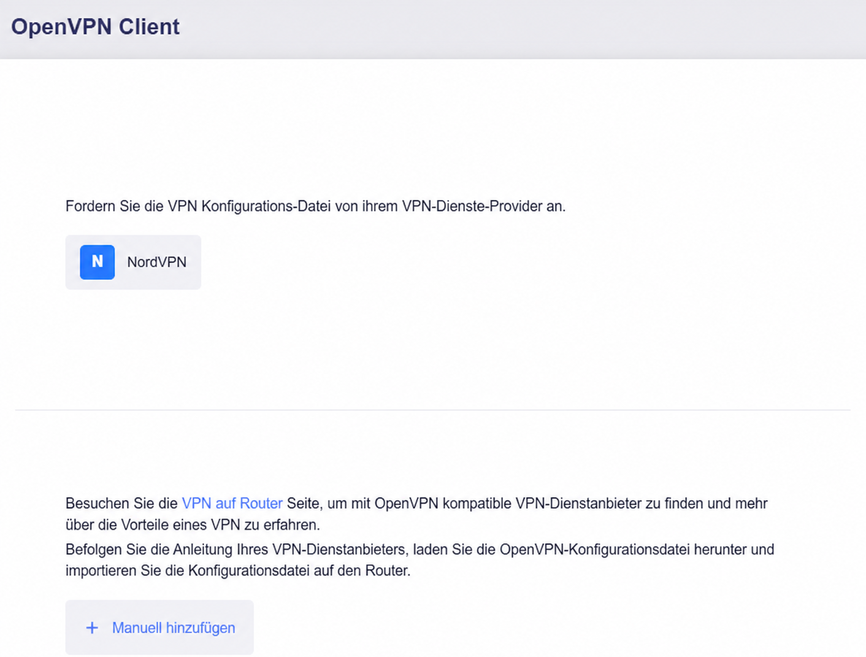Click the NordVPN text label
Viewport: 866px width, 657px height.
157,262
